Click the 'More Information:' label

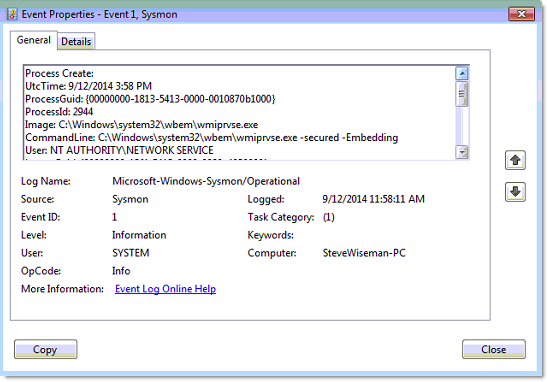62,289
